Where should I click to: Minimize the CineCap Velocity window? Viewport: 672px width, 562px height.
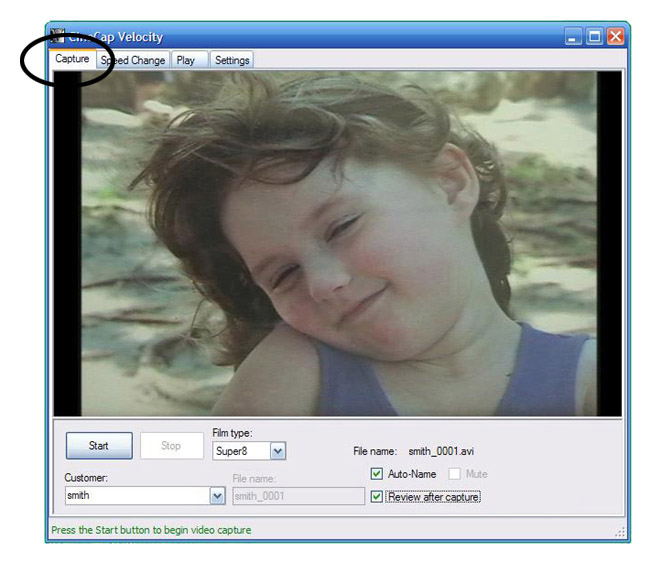pyautogui.click(x=573, y=38)
